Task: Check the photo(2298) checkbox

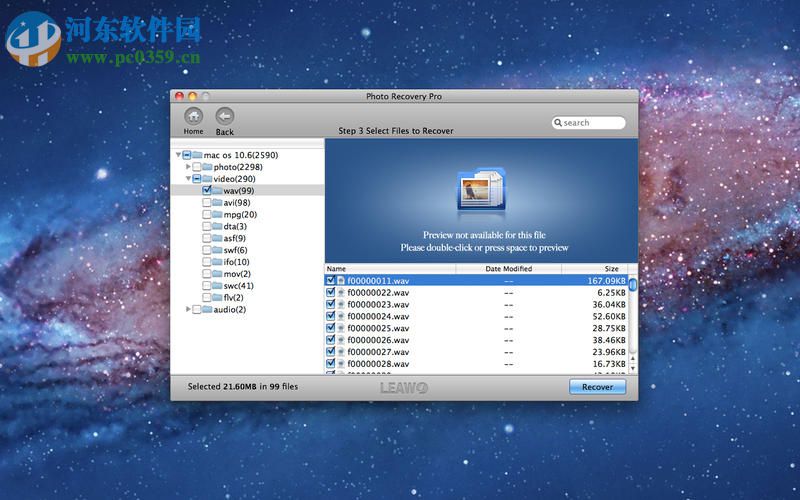Action: [197, 167]
